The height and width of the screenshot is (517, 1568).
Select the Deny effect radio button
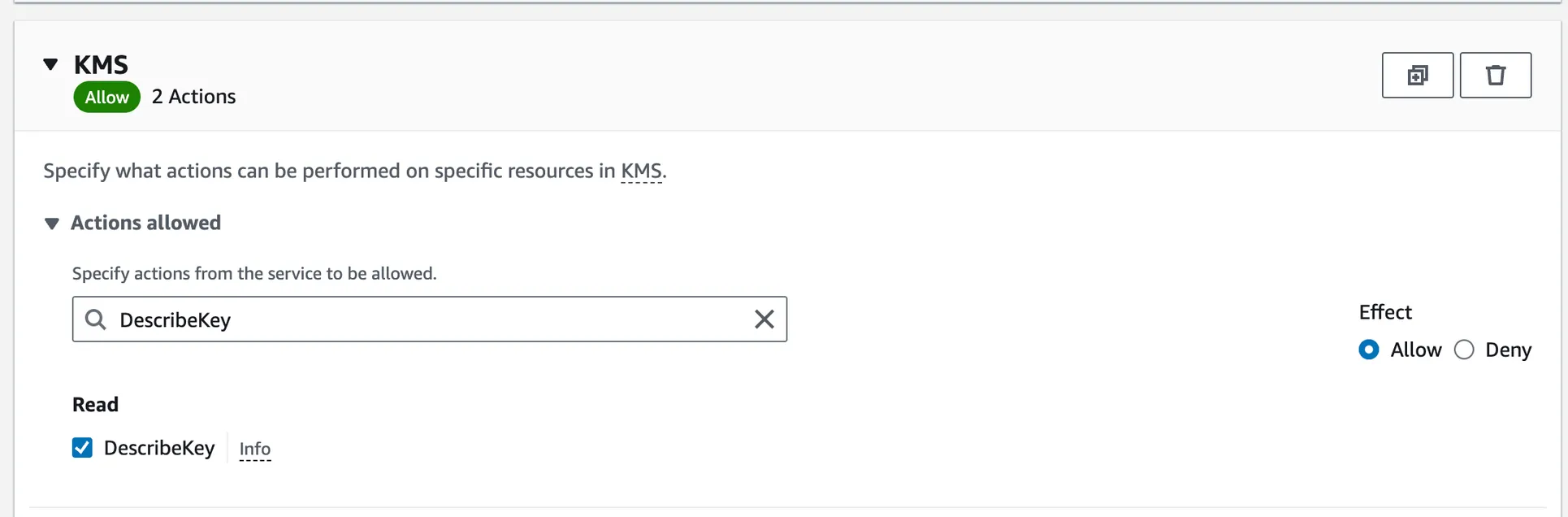pyautogui.click(x=1464, y=350)
